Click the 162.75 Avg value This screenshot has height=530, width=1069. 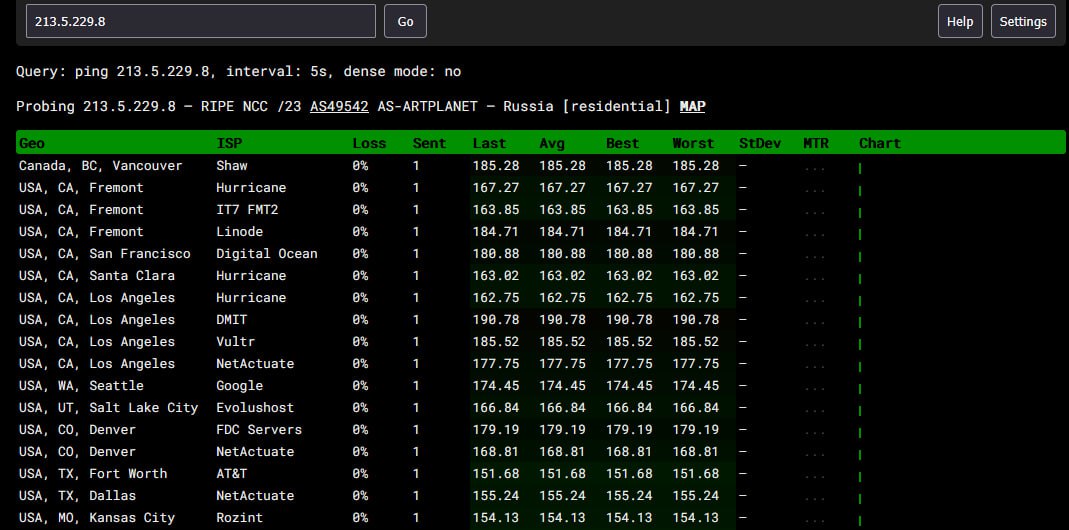pyautogui.click(x=562, y=297)
